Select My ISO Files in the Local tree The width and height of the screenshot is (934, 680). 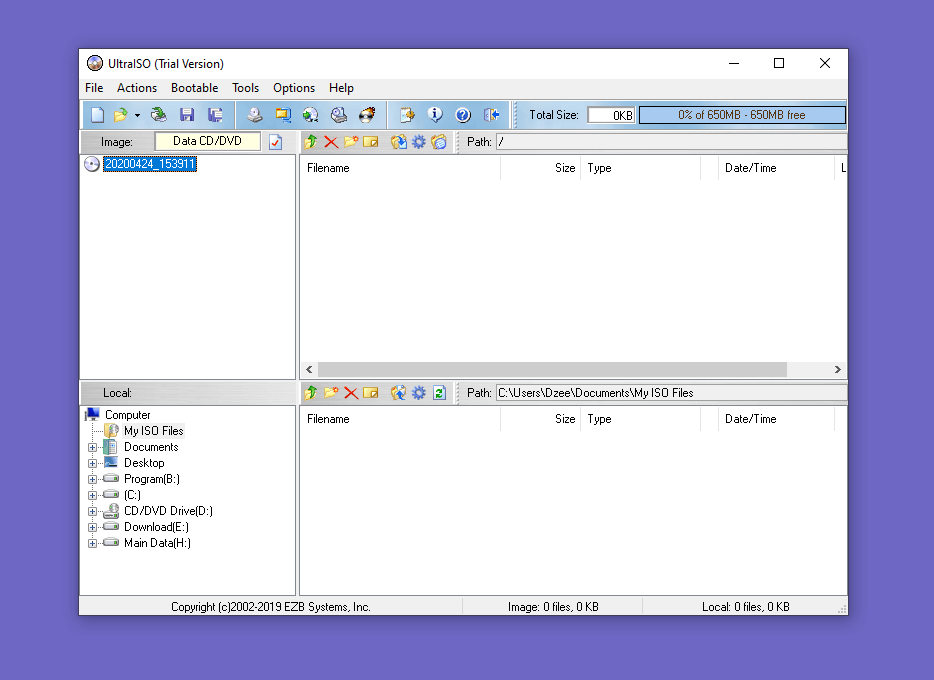click(154, 431)
